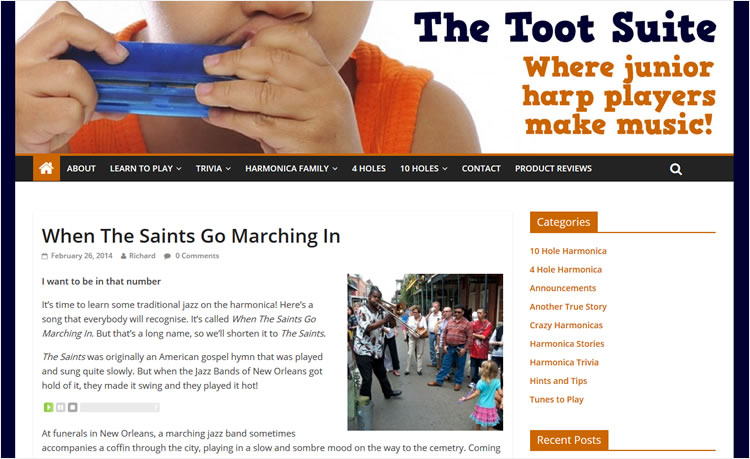Screen dimensions: 750x459
Task: Open the Contact page from navbar
Action: coord(481,168)
